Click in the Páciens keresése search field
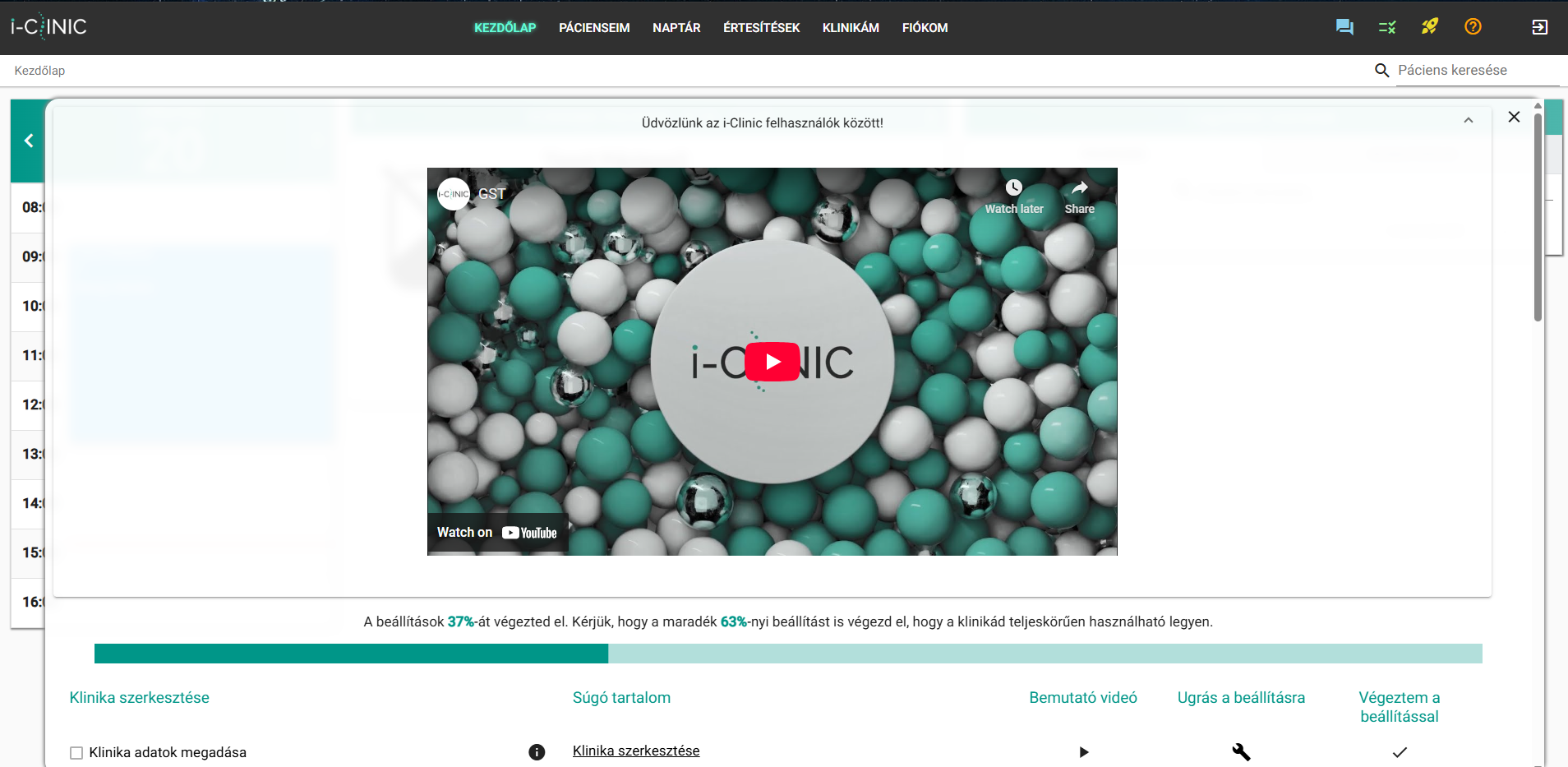Viewport: 1568px width, 767px height. point(1478,71)
